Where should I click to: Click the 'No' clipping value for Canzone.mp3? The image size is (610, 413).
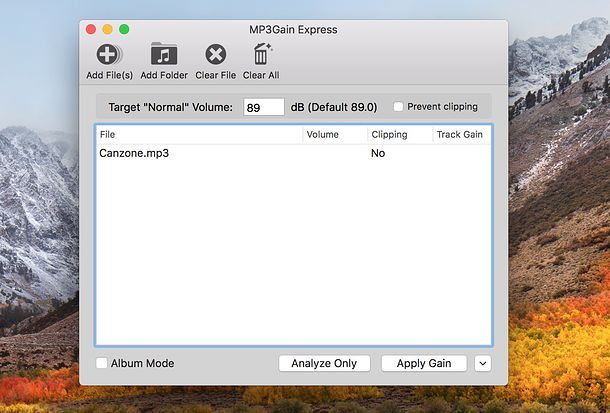coord(378,153)
